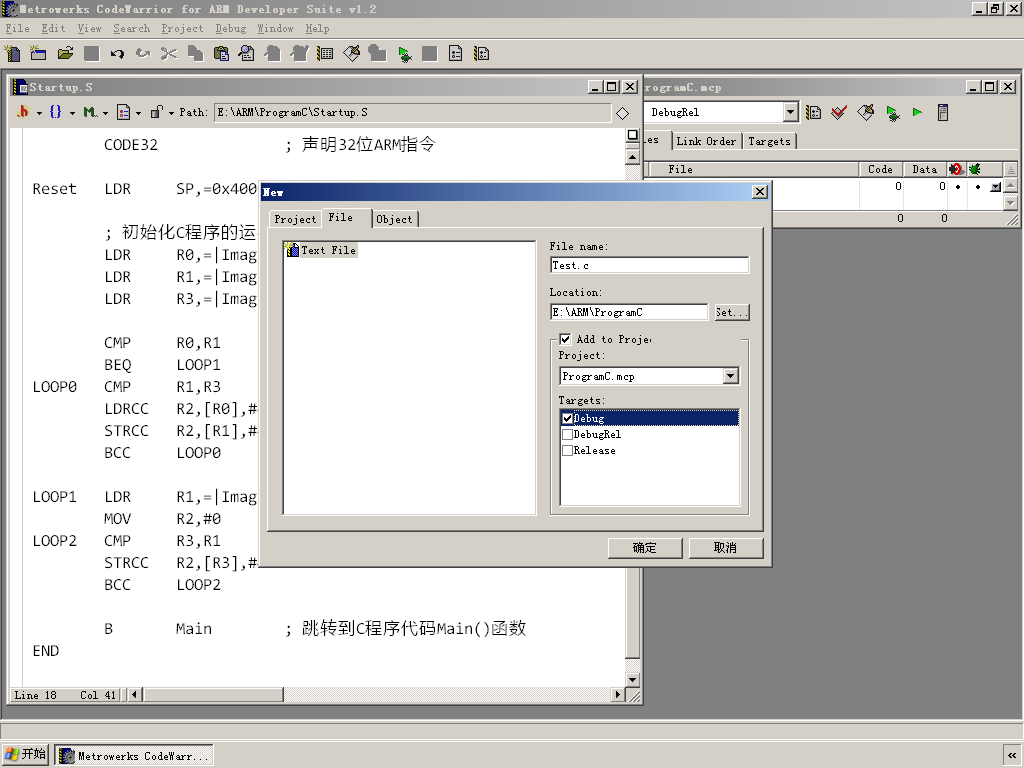Open the DebugRel target dropdown in project window
Viewport: 1024px width, 768px height.
coord(791,112)
